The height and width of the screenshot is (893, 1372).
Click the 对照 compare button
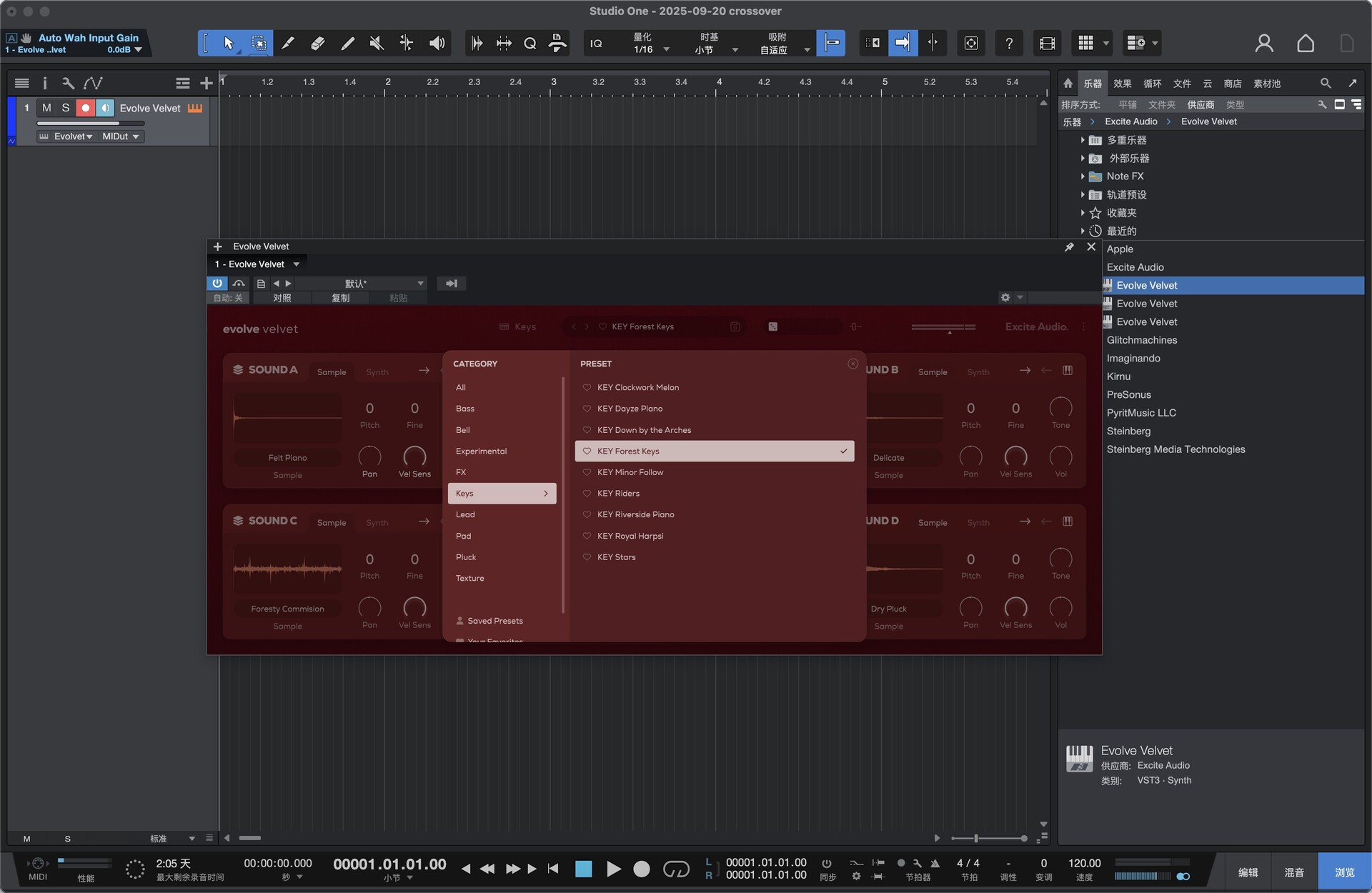click(x=282, y=298)
